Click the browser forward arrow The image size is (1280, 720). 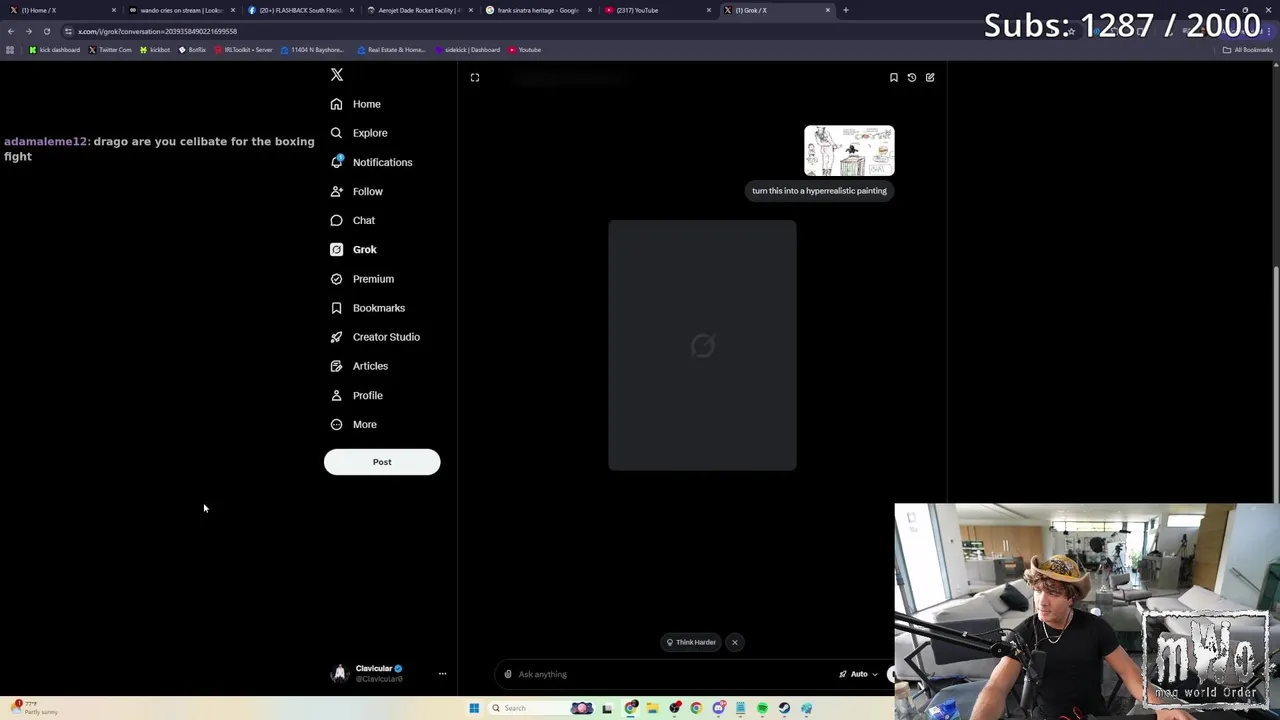29,31
